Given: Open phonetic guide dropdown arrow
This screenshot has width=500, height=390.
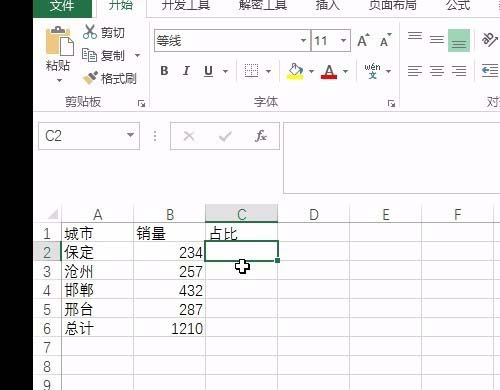Looking at the screenshot, I should pyautogui.click(x=388, y=71).
